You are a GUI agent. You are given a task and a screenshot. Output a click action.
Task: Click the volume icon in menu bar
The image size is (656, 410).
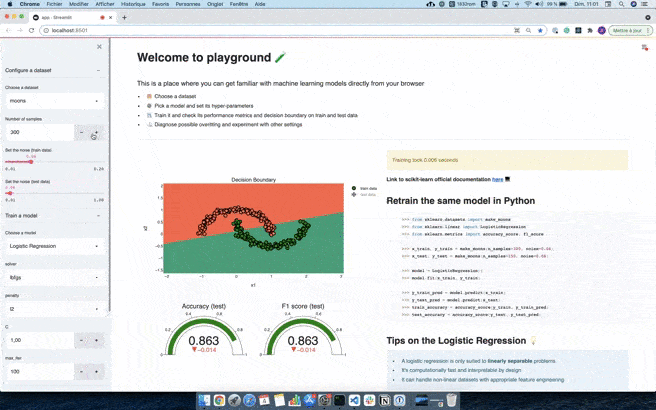point(539,4)
